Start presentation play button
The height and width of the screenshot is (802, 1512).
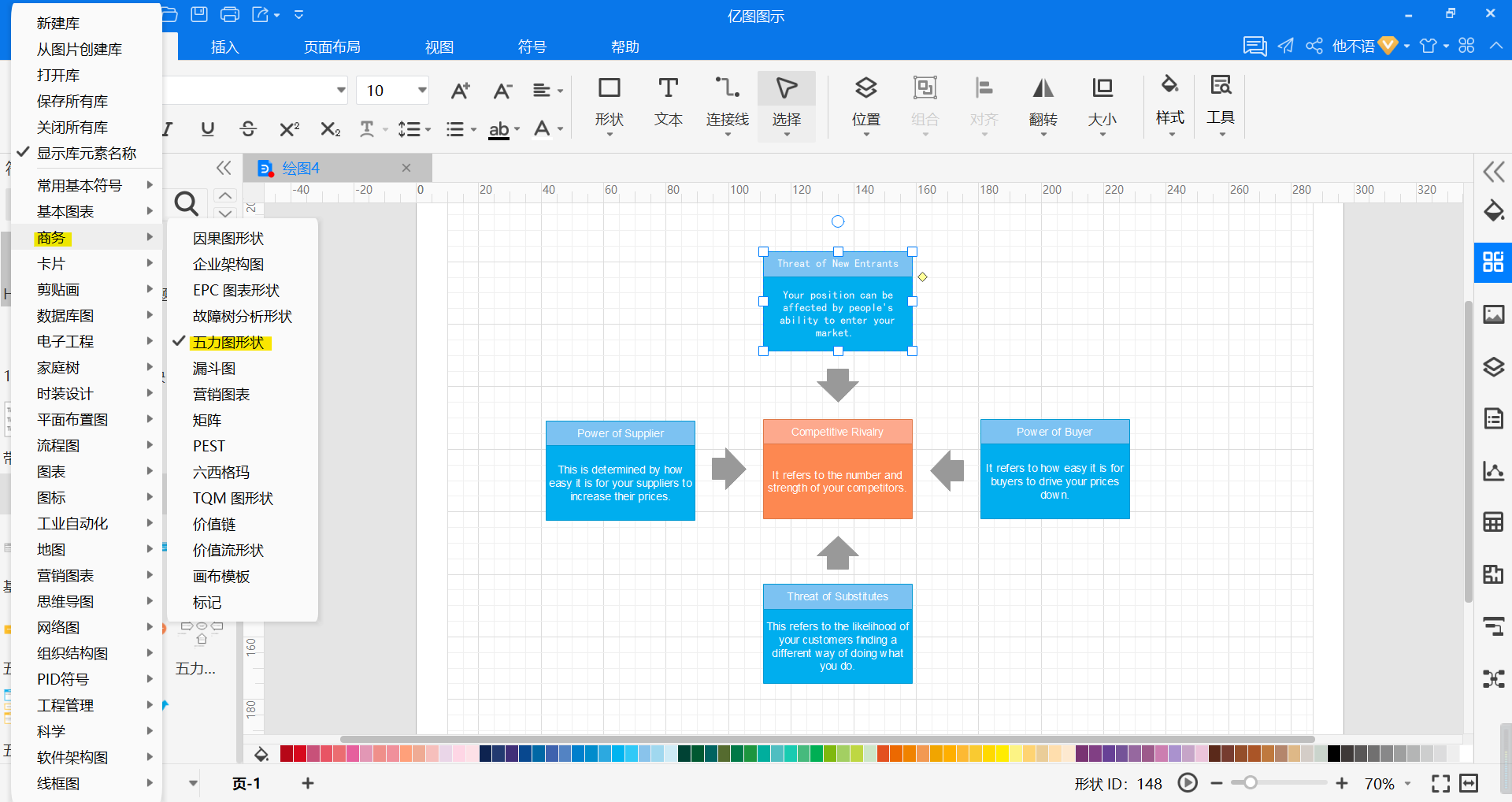click(1188, 783)
